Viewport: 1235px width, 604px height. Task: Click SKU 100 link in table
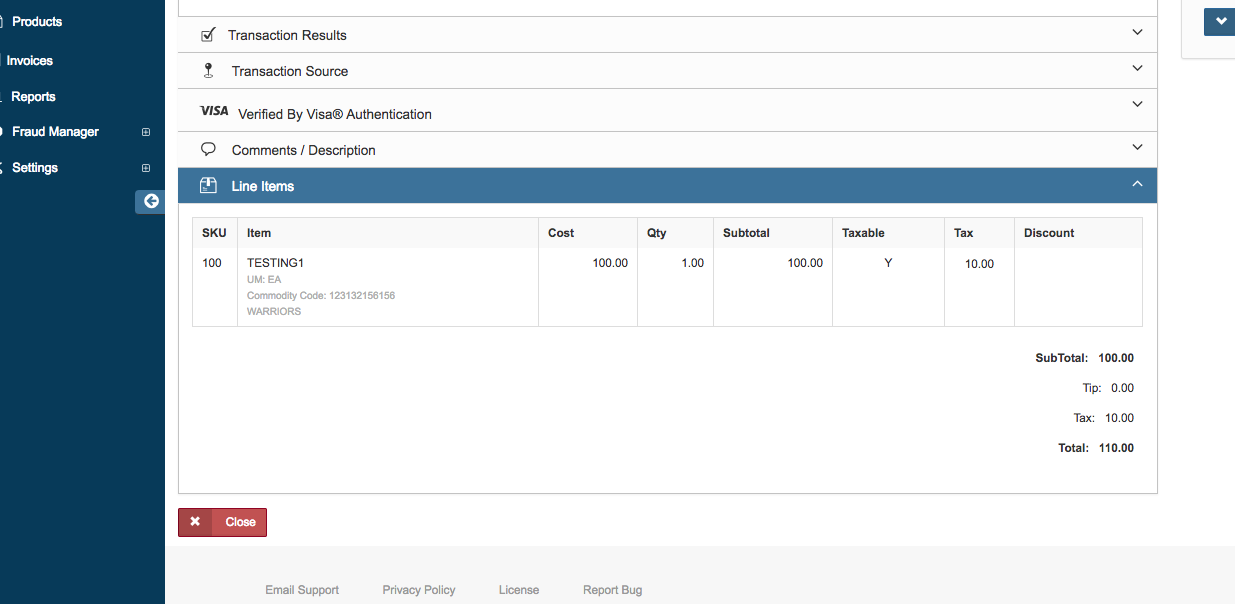pos(212,263)
